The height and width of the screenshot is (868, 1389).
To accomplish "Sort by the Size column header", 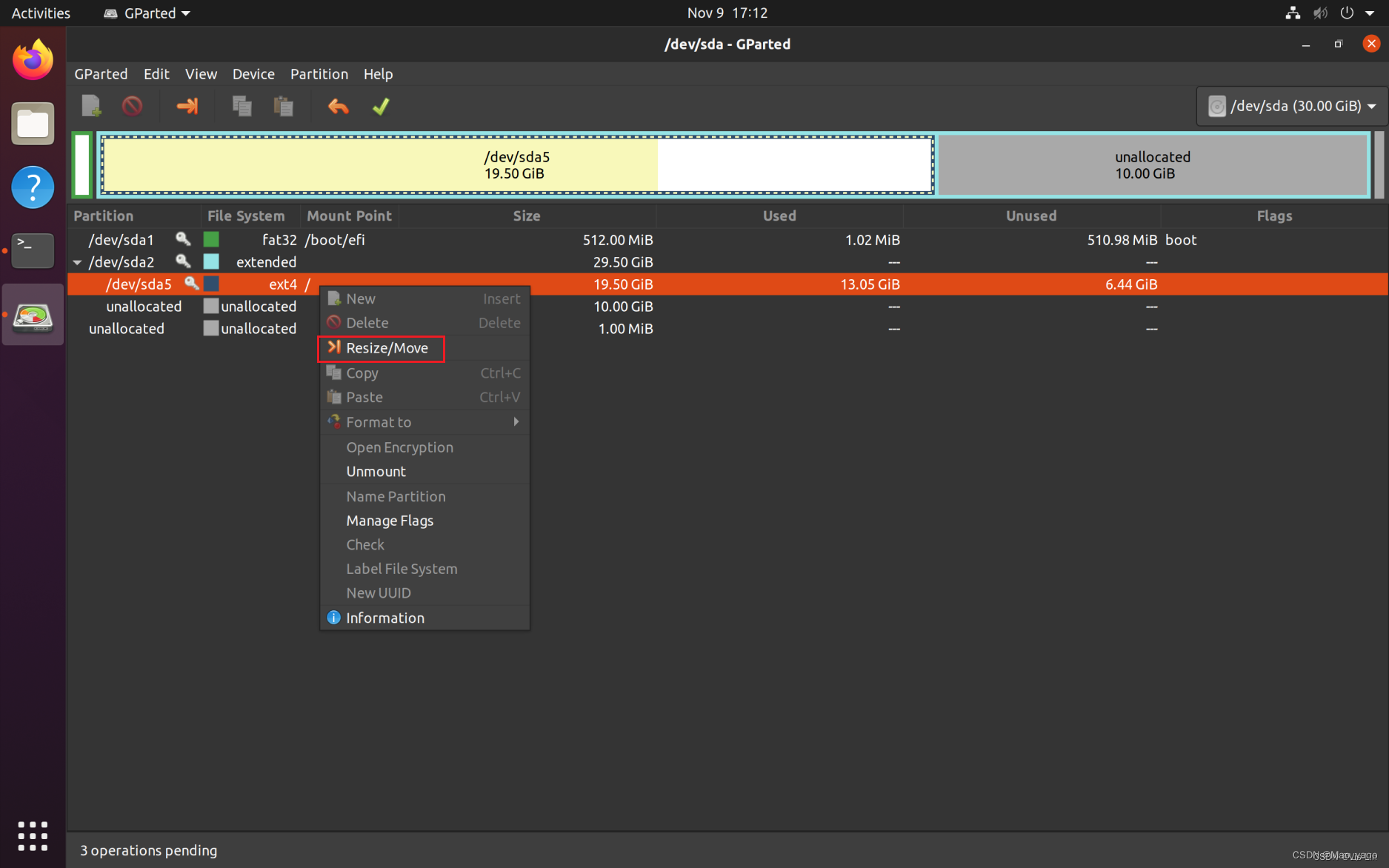I will point(527,216).
